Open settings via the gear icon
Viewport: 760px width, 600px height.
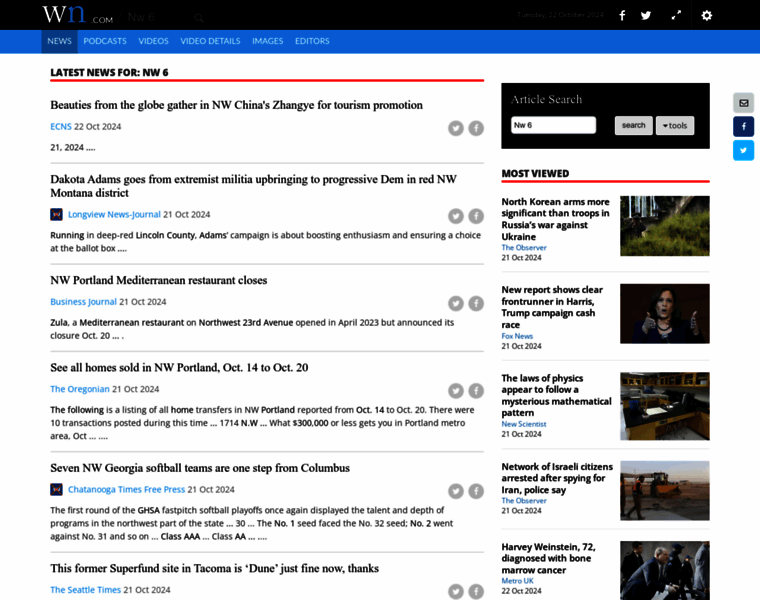[706, 16]
